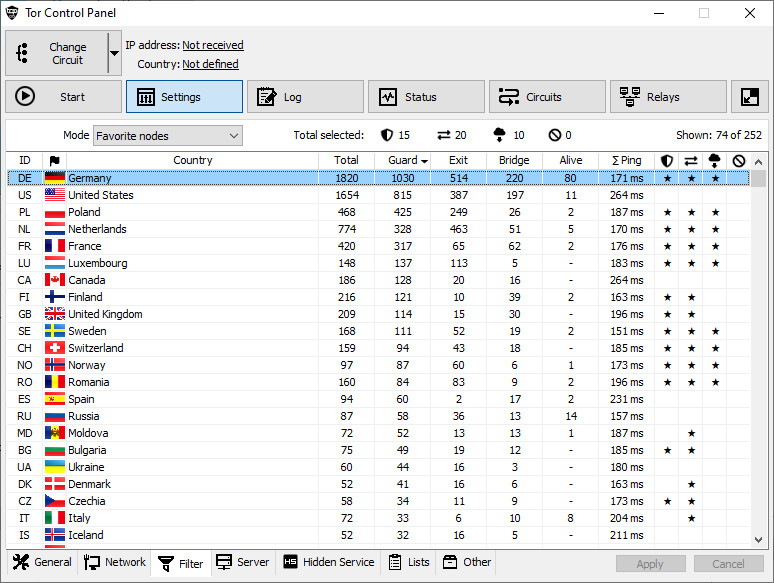Viewport: 774px width, 583px height.
Task: Sort by the Exit column header
Action: pyautogui.click(x=458, y=160)
